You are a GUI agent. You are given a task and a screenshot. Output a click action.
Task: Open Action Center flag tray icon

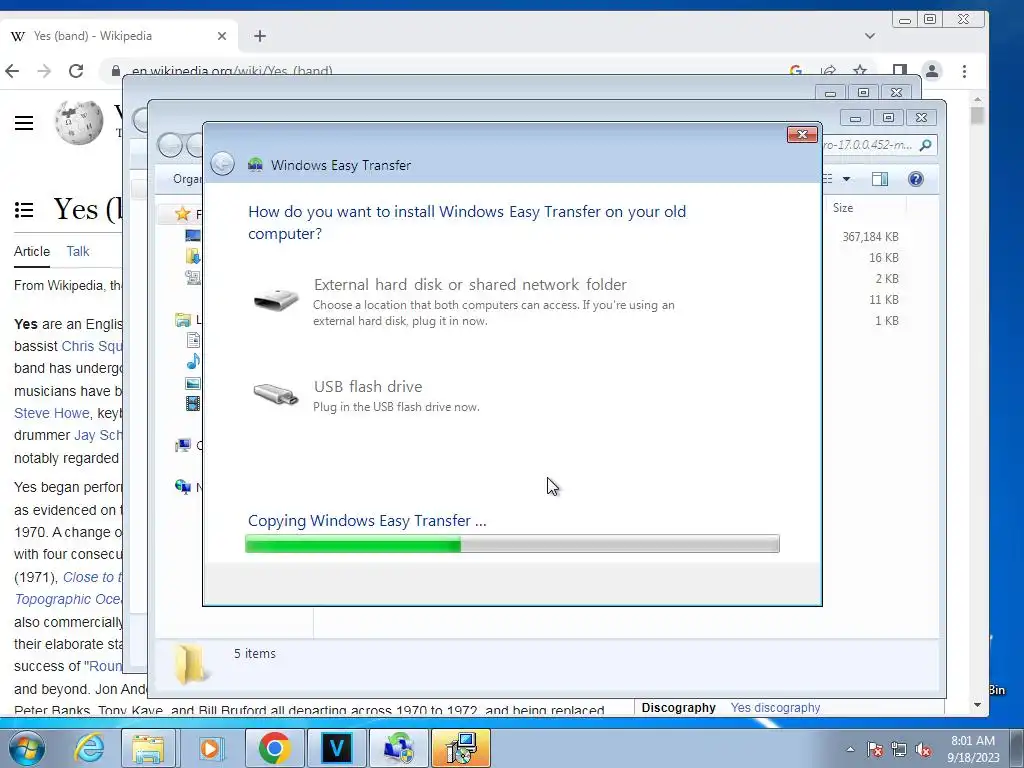[875, 750]
